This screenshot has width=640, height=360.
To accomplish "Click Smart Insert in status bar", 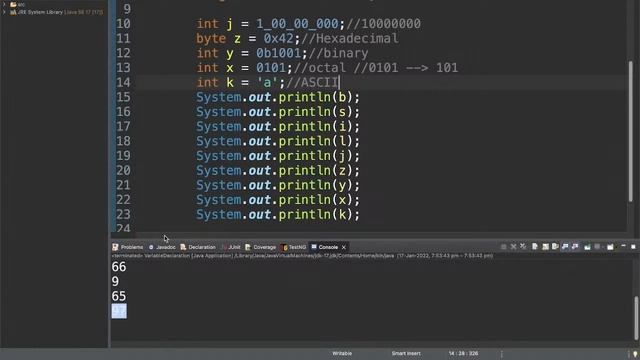I will (406, 353).
